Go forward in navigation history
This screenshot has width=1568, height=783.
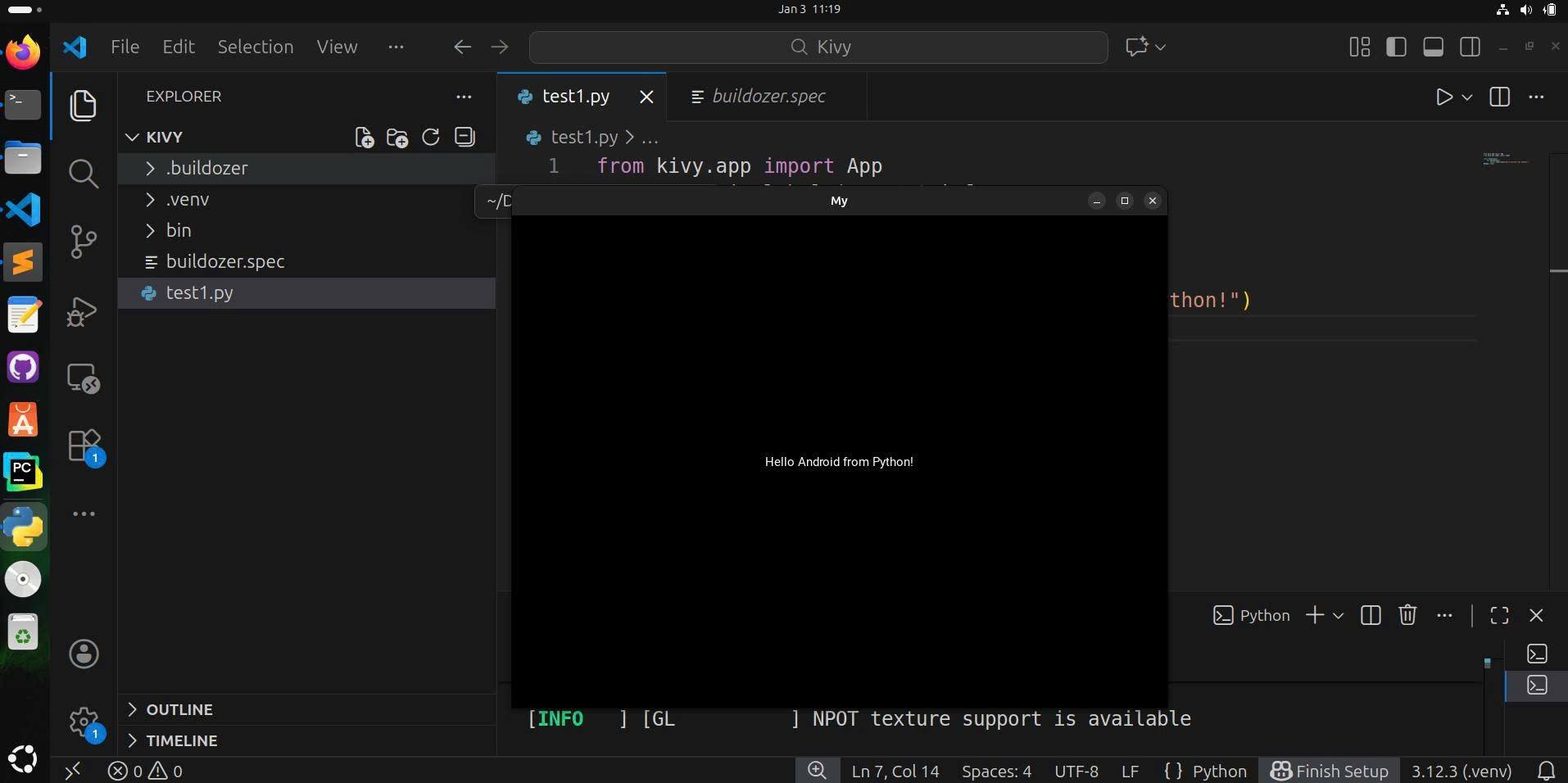coord(499,47)
